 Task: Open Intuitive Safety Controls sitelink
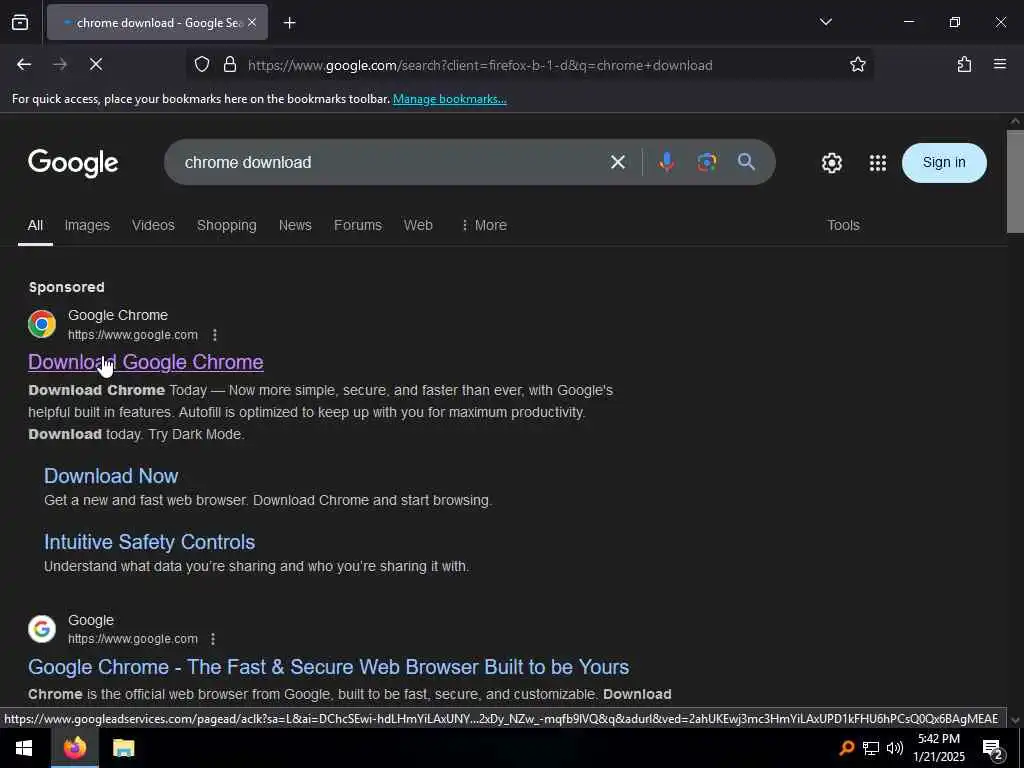coord(149,542)
